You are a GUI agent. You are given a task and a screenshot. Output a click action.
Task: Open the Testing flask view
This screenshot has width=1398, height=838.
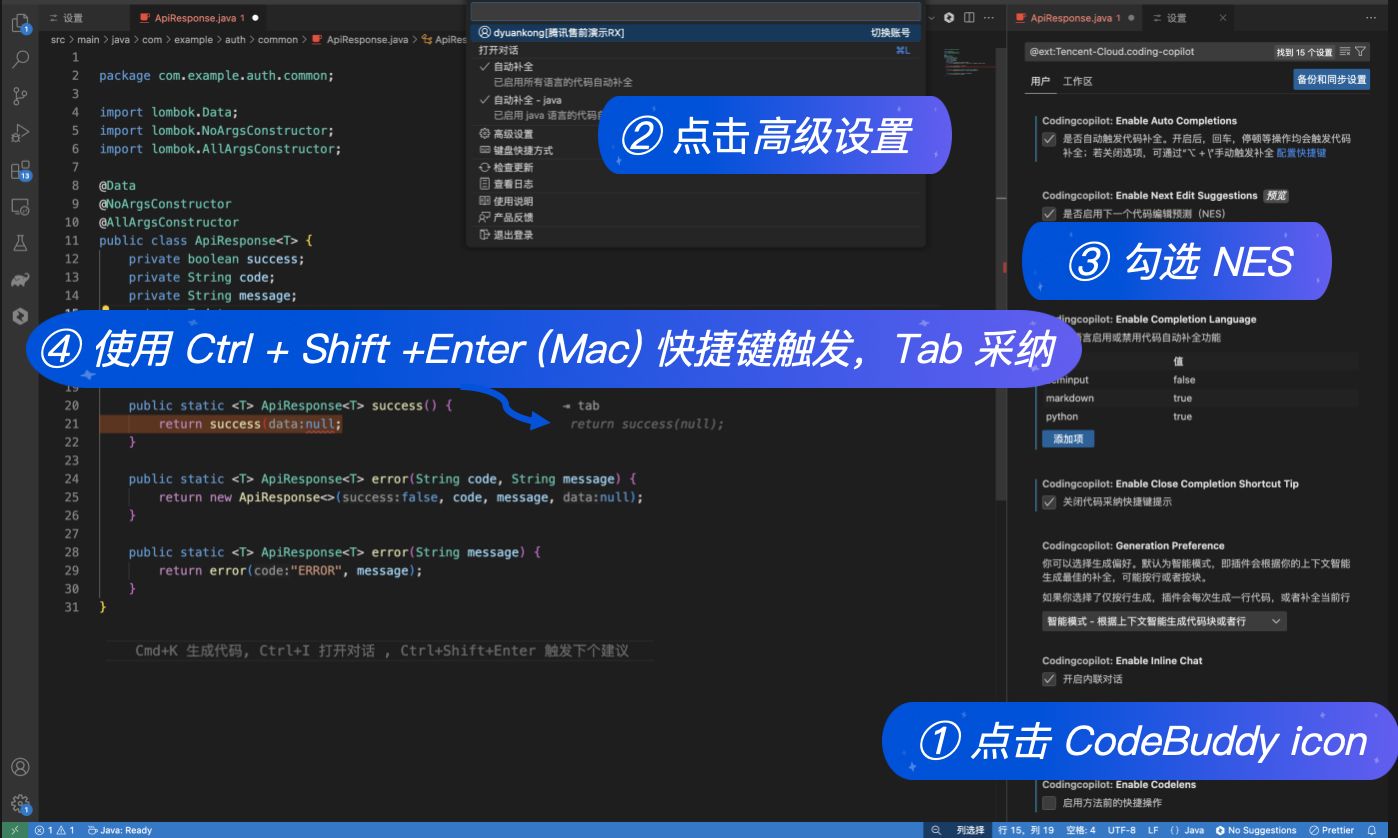[20, 243]
